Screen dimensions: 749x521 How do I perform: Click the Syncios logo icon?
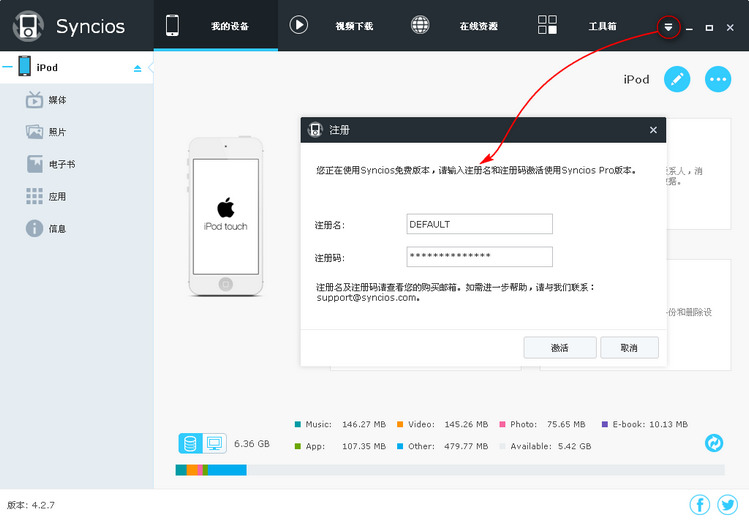[x=28, y=26]
